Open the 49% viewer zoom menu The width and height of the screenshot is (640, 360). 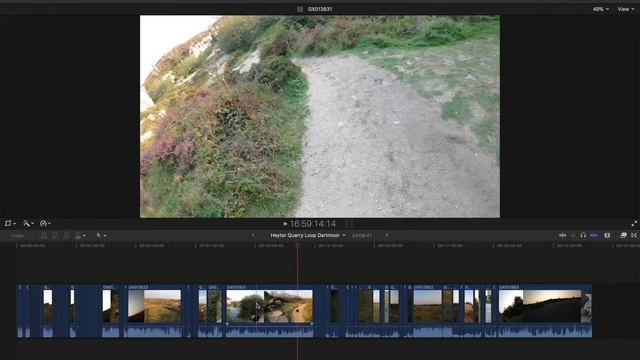coord(600,9)
